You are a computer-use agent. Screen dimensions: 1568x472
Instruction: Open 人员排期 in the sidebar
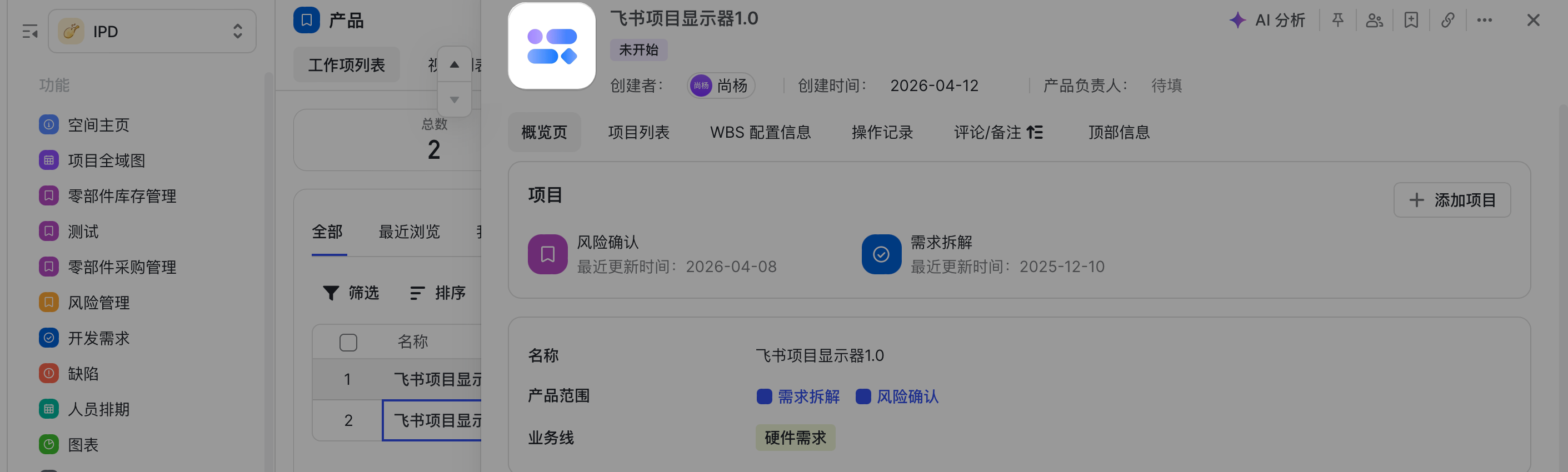98,409
